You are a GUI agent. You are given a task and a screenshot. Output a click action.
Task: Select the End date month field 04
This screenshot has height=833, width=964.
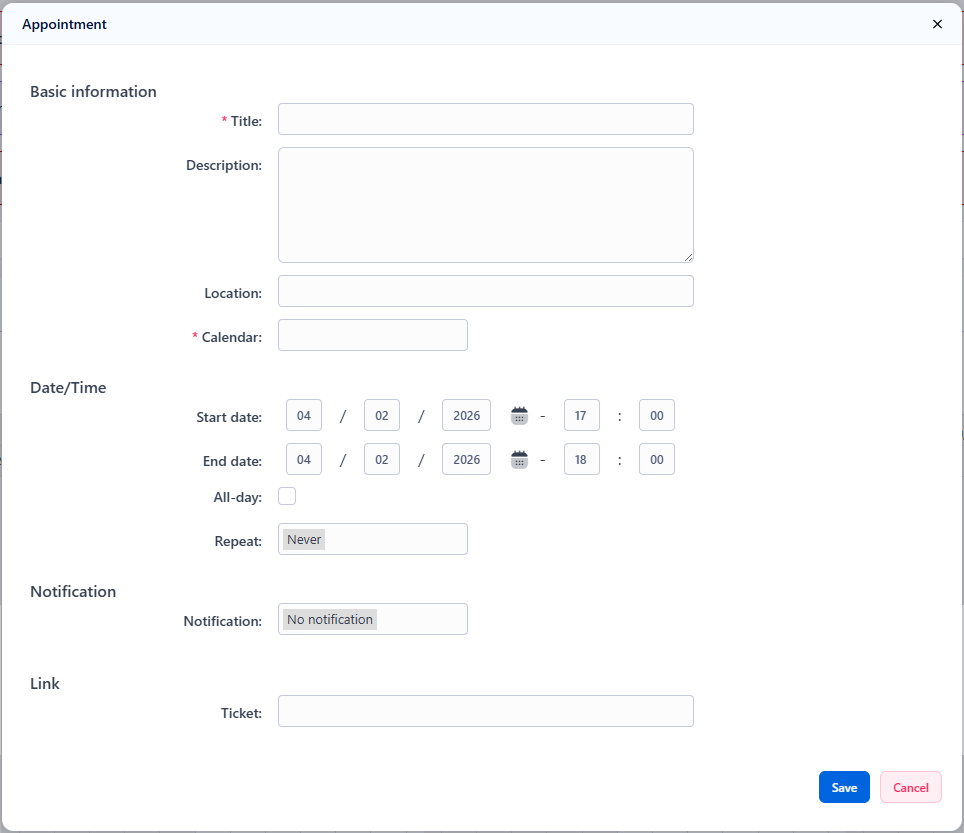[304, 459]
